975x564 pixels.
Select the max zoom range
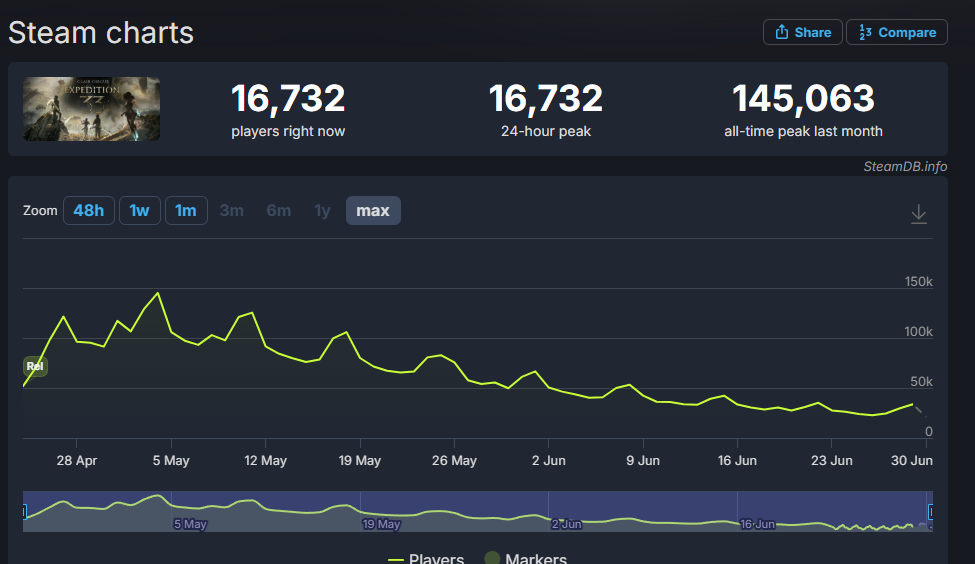click(x=373, y=211)
